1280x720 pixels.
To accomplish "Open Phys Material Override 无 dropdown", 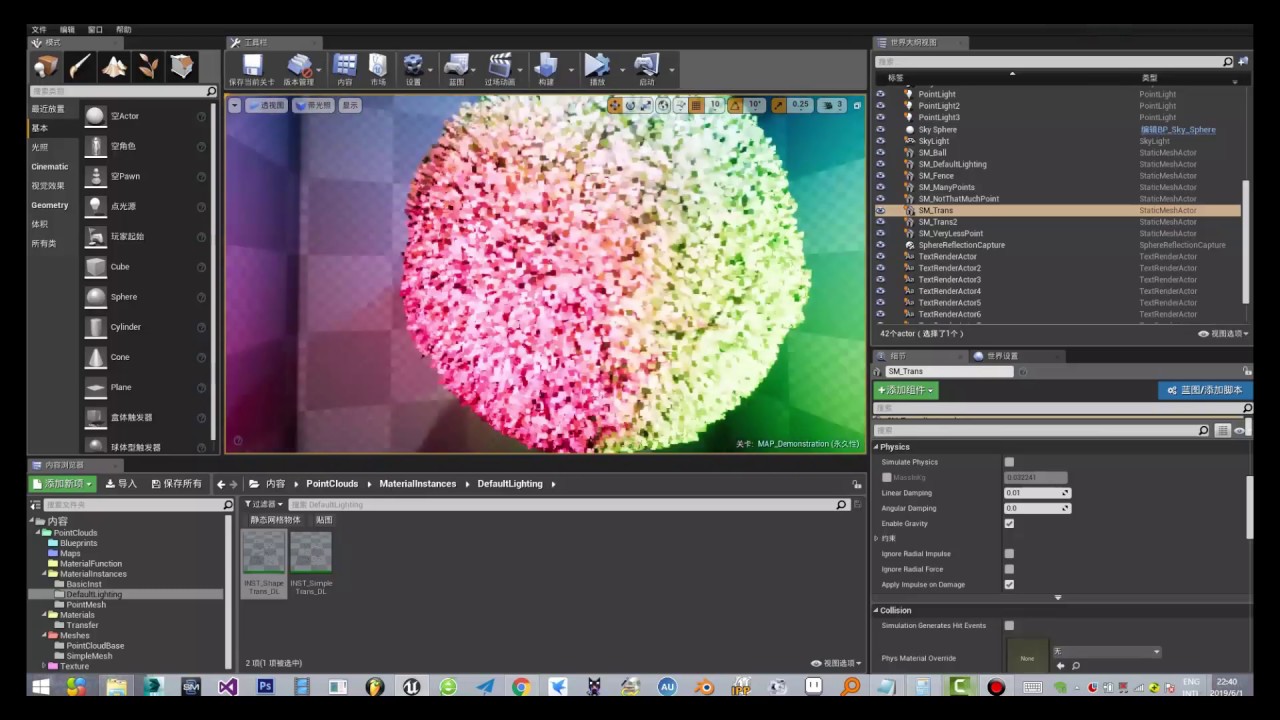I will [1107, 651].
